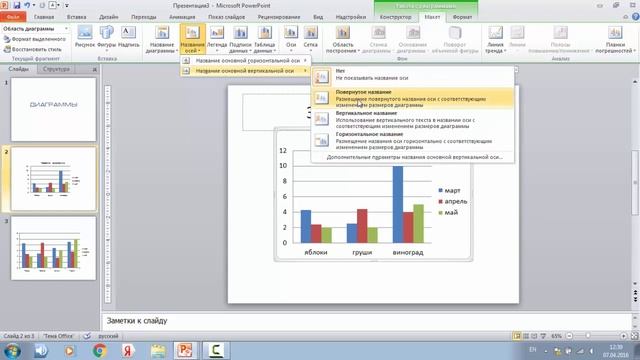640x360 pixels.
Task: Select Горизонтальное название horizontal title option
Action: [x=412, y=140]
